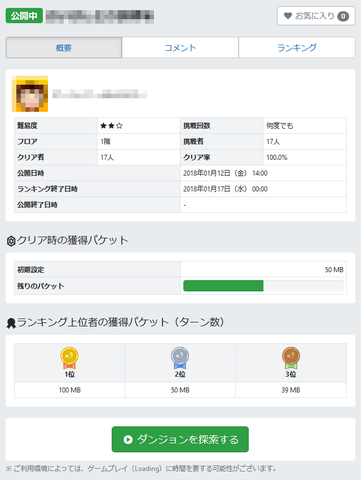Click the 50 MB 初期設定 value

[334, 270]
